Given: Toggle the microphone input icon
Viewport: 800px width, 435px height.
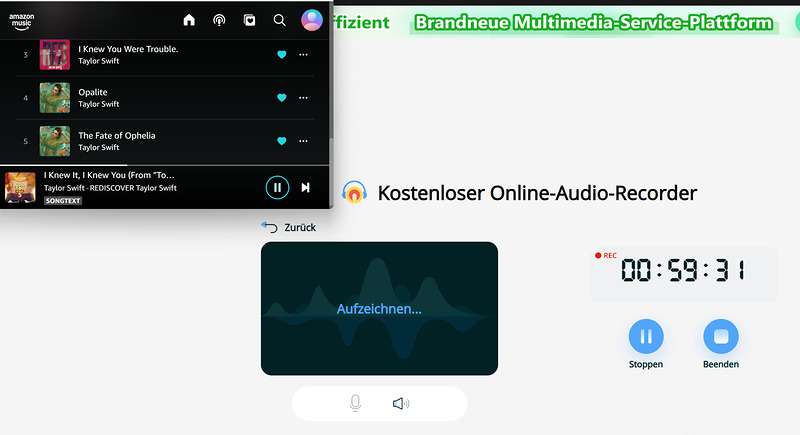Looking at the screenshot, I should click(356, 403).
